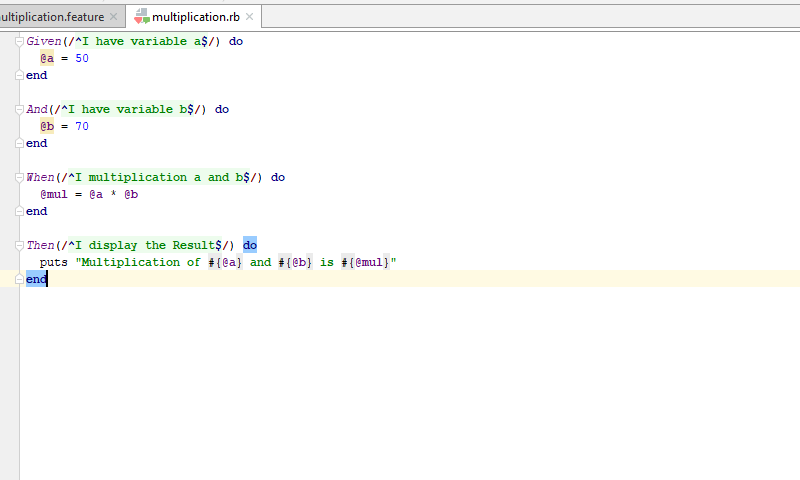This screenshot has width=800, height=480.
Task: Place cursor on the number 50
Action: 82,58
